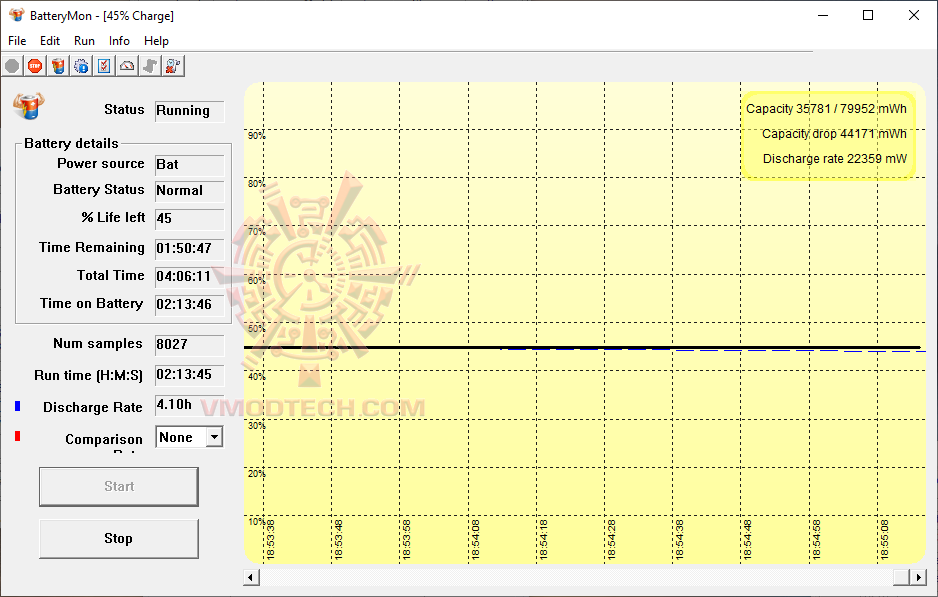Viewport: 938px width, 597px height.
Task: Open the Edit menu
Action: pyautogui.click(x=50, y=41)
